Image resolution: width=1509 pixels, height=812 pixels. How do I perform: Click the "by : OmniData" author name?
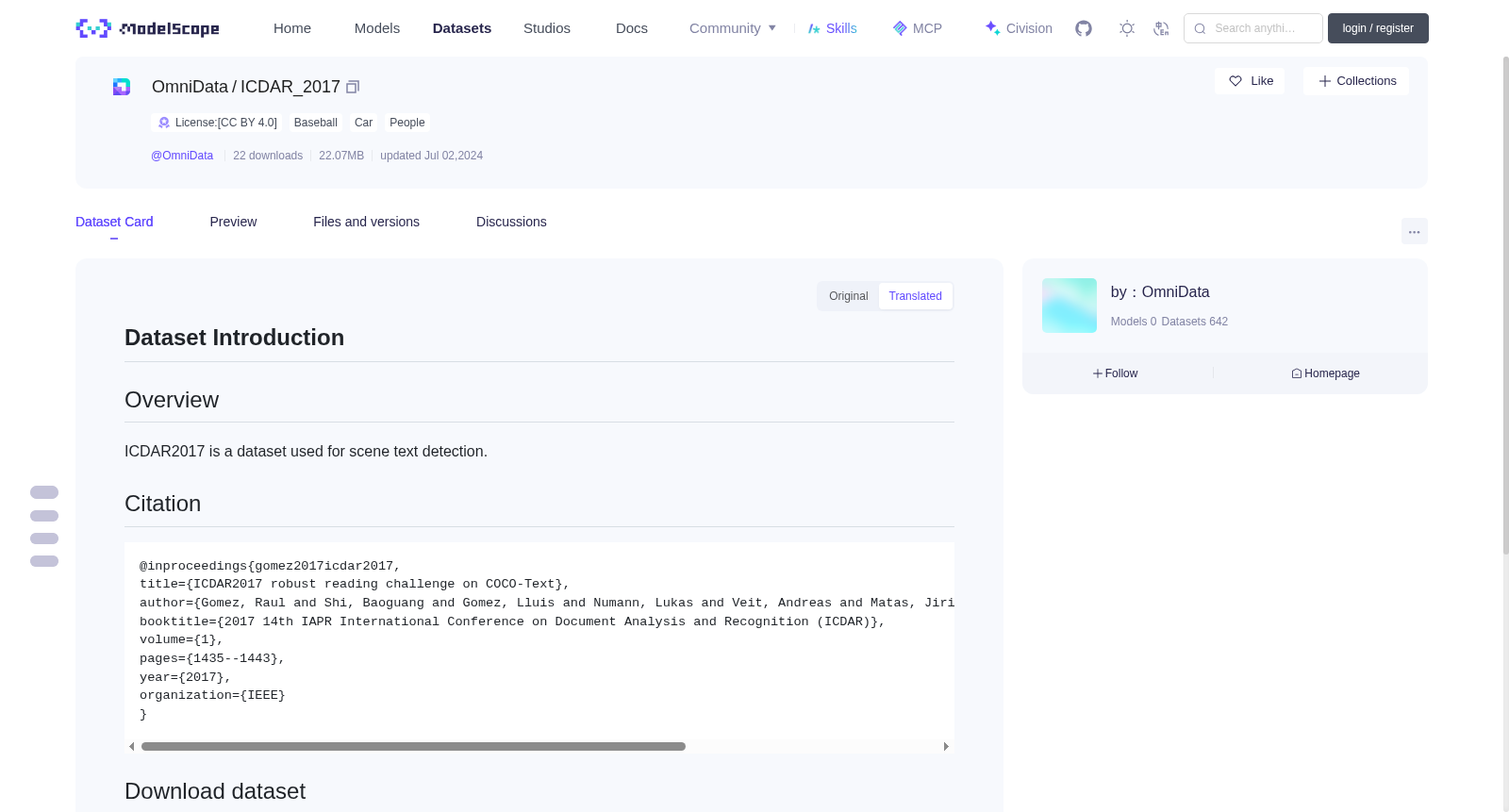[x=1160, y=292]
